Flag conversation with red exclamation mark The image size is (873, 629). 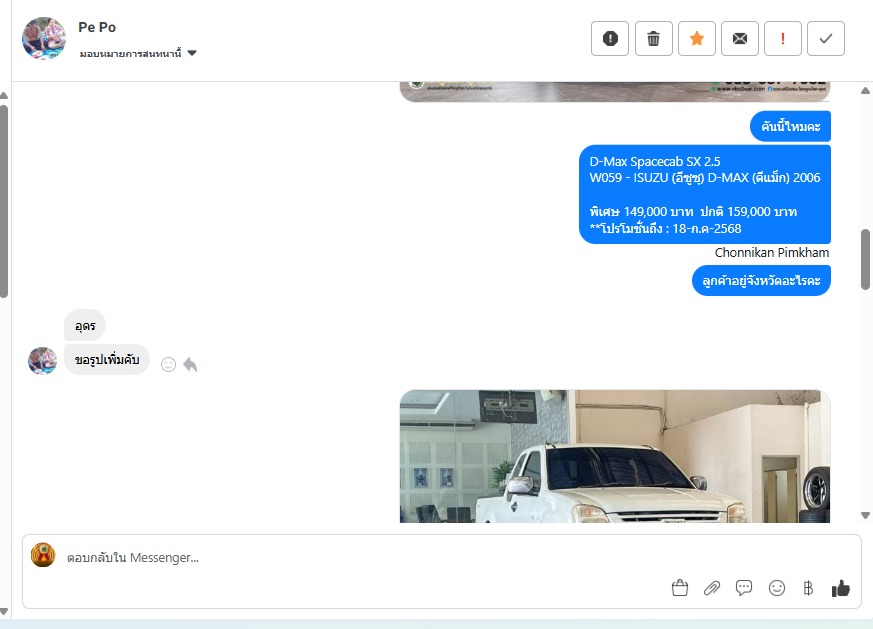coord(783,38)
